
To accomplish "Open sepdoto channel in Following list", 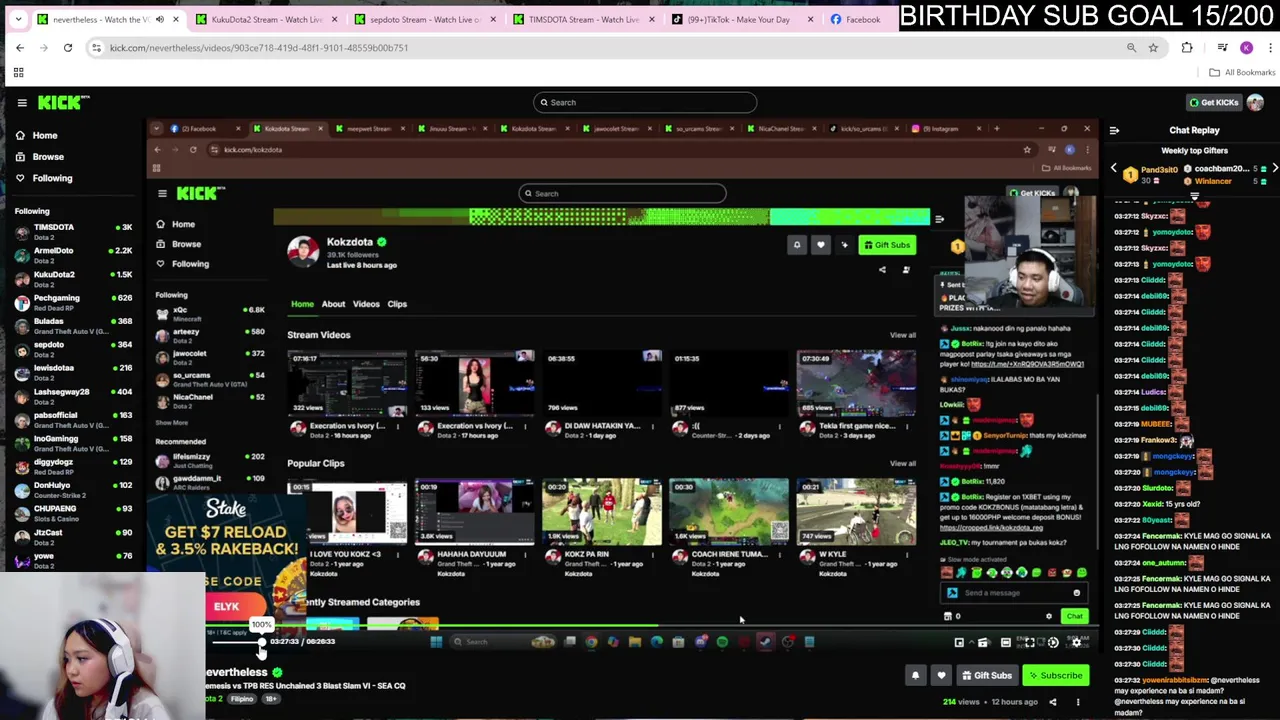I will [74, 349].
